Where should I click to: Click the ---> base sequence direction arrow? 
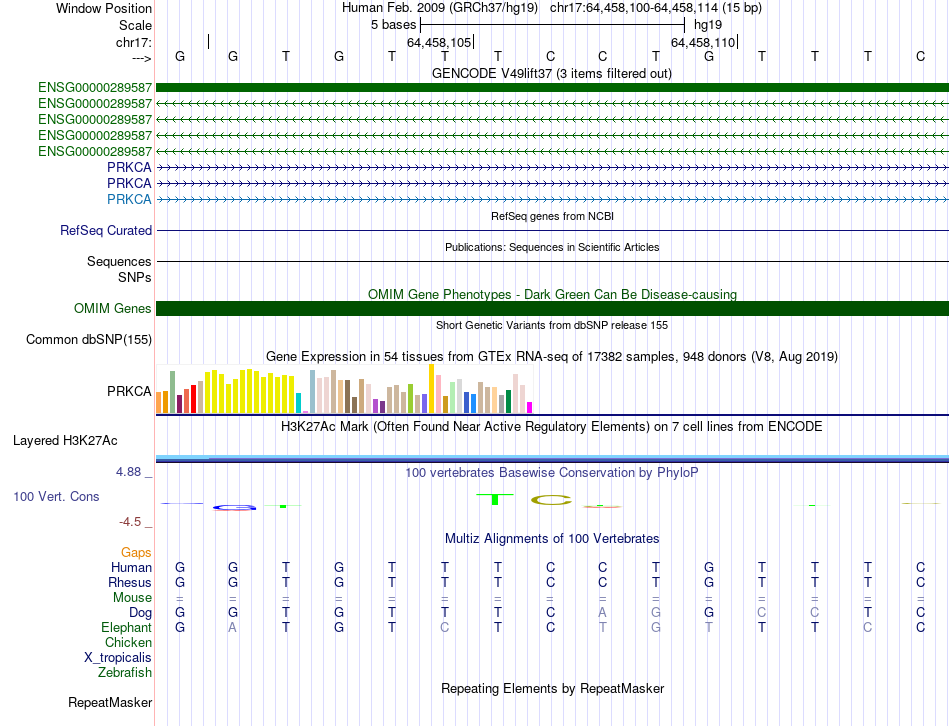141,58
